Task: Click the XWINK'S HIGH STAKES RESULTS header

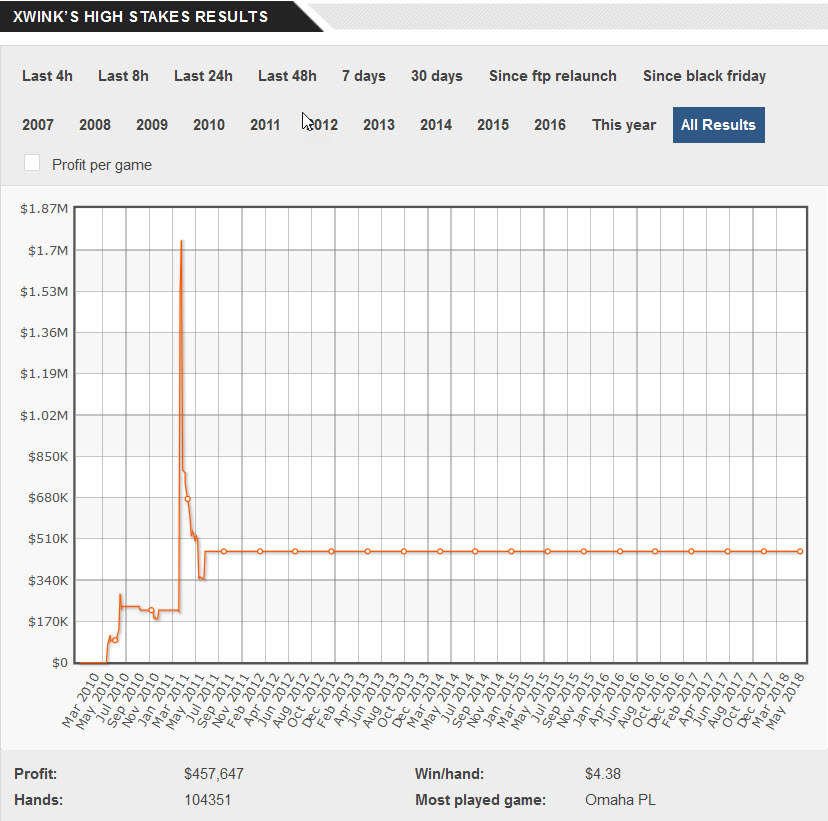Action: pos(140,17)
